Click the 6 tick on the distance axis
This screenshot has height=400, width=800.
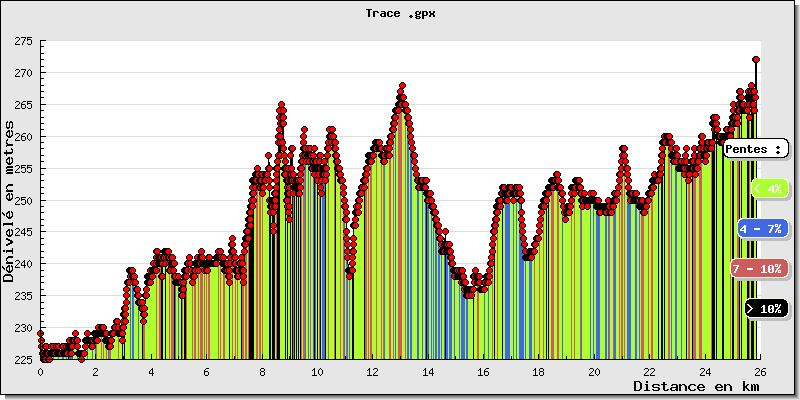point(206,371)
